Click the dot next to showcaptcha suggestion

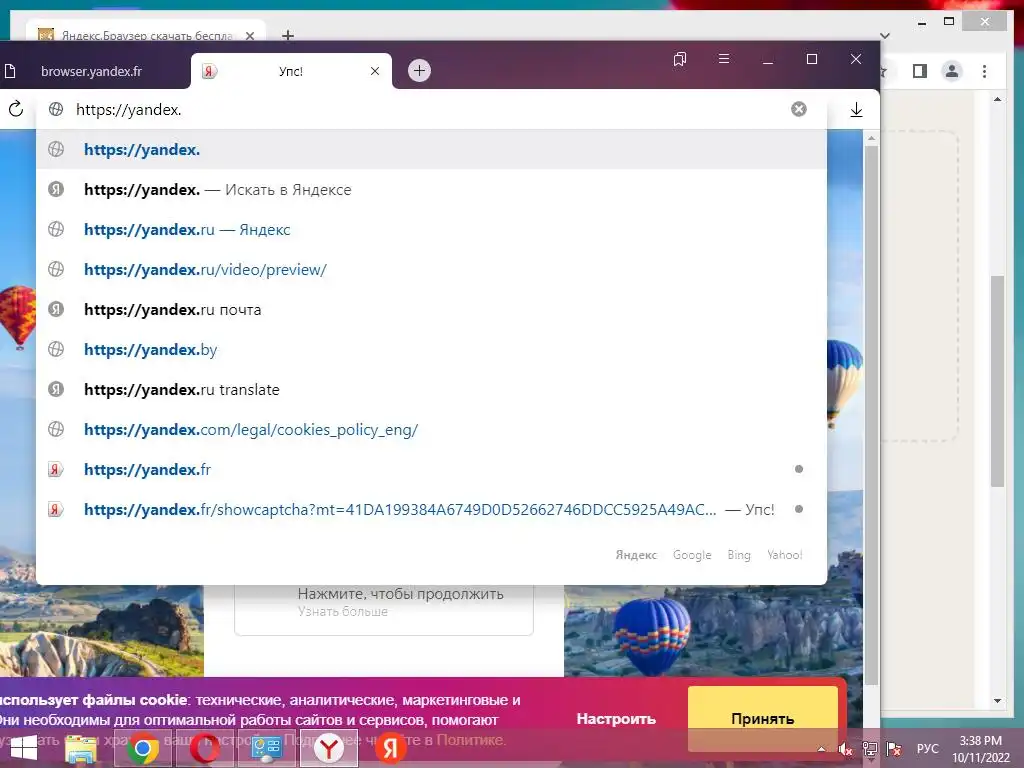798,509
